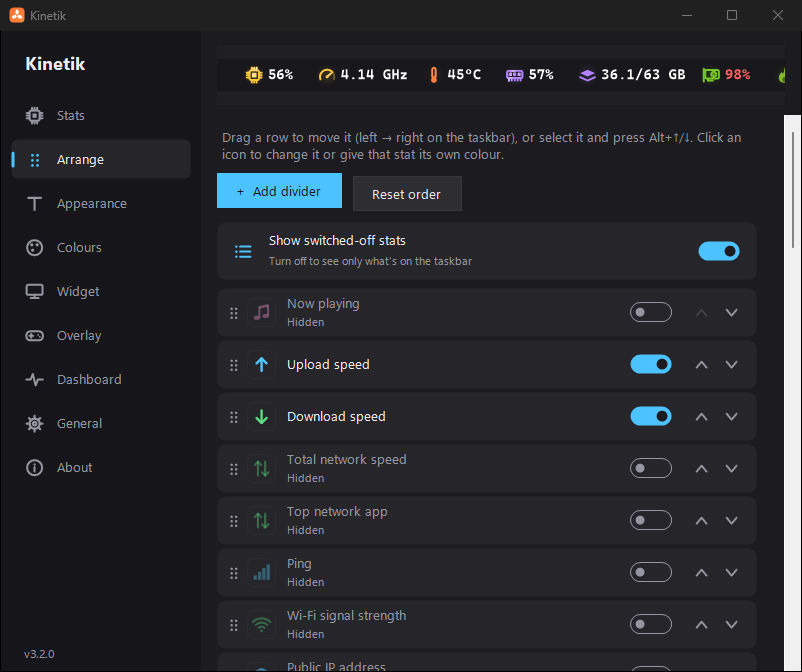The width and height of the screenshot is (802, 672).
Task: Click the Add divider button
Action: coord(279,191)
